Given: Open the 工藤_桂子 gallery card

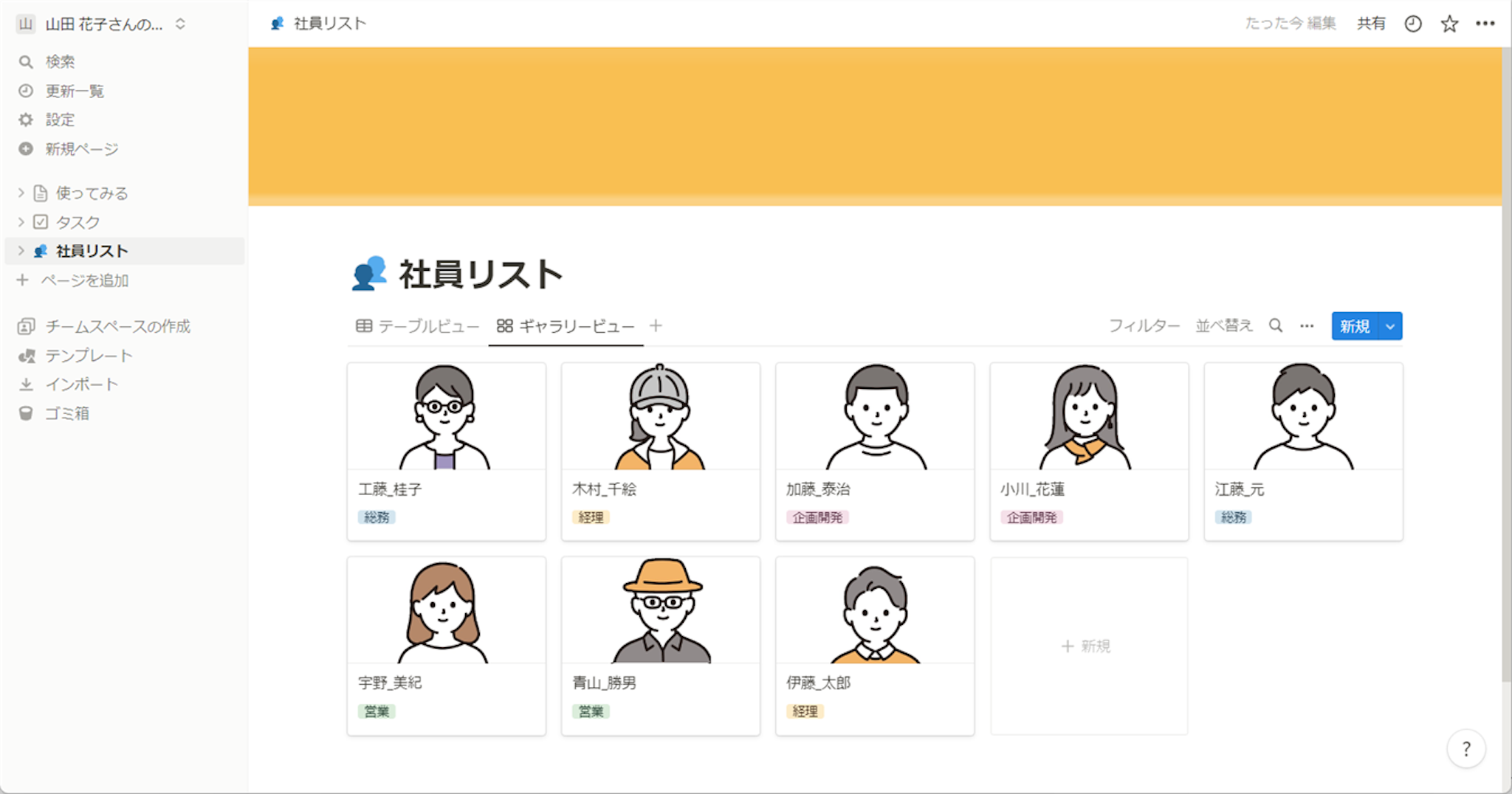Looking at the screenshot, I should coord(446,451).
